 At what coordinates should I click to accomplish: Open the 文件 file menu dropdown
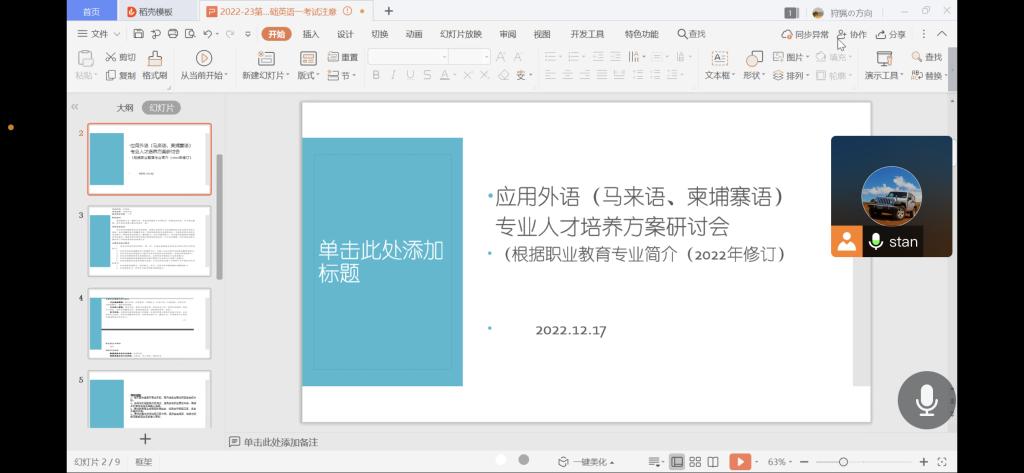[x=96, y=34]
